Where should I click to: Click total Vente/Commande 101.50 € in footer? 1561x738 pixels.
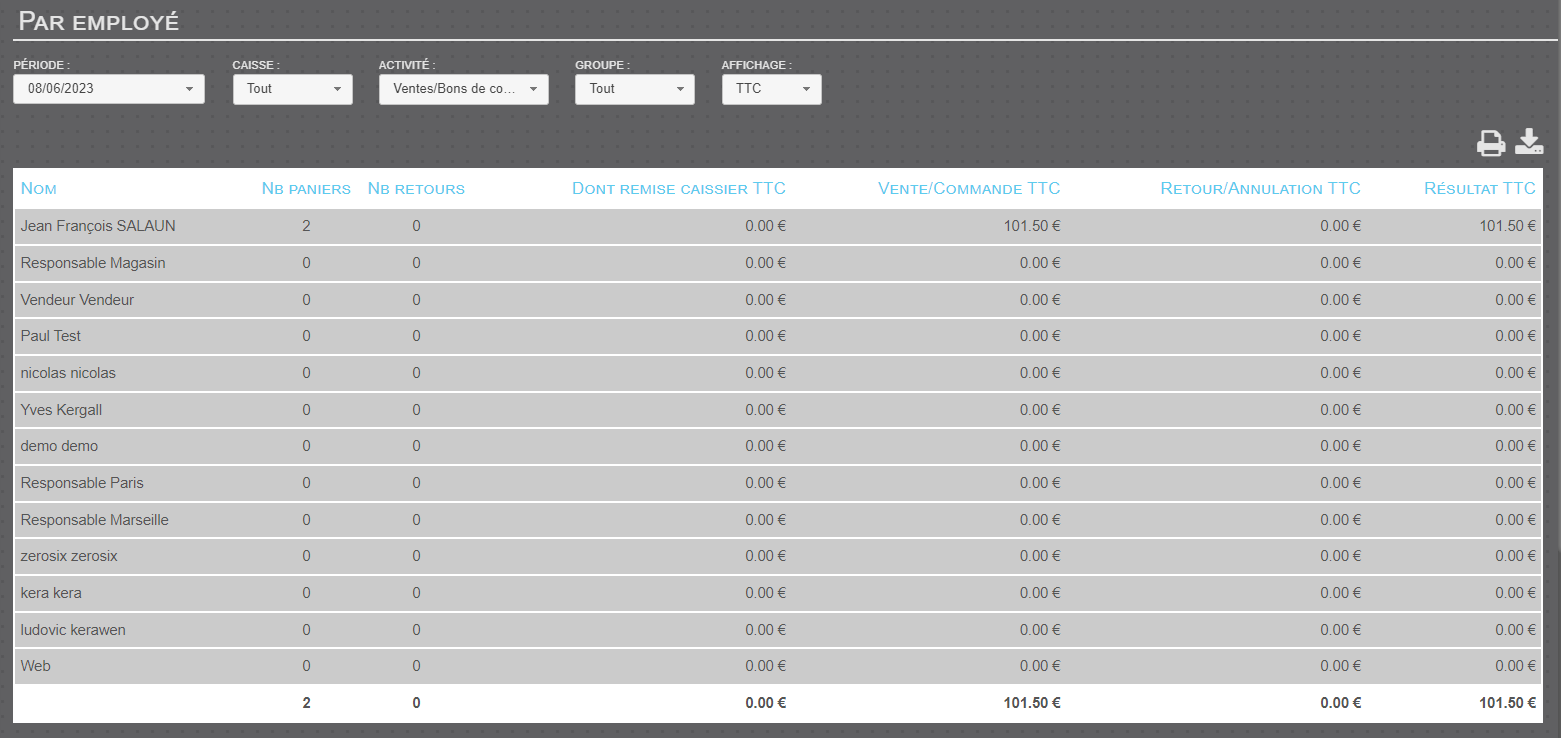[1032, 703]
